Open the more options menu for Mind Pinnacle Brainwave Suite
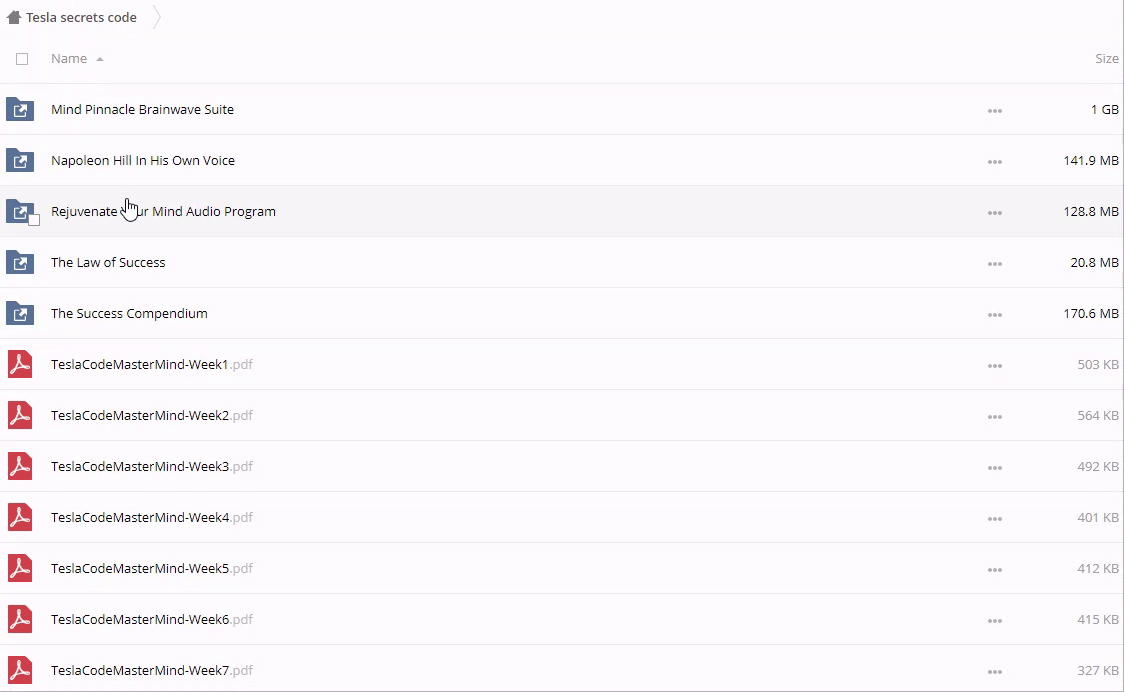Screen dimensions: 1124x692 click(x=994, y=111)
